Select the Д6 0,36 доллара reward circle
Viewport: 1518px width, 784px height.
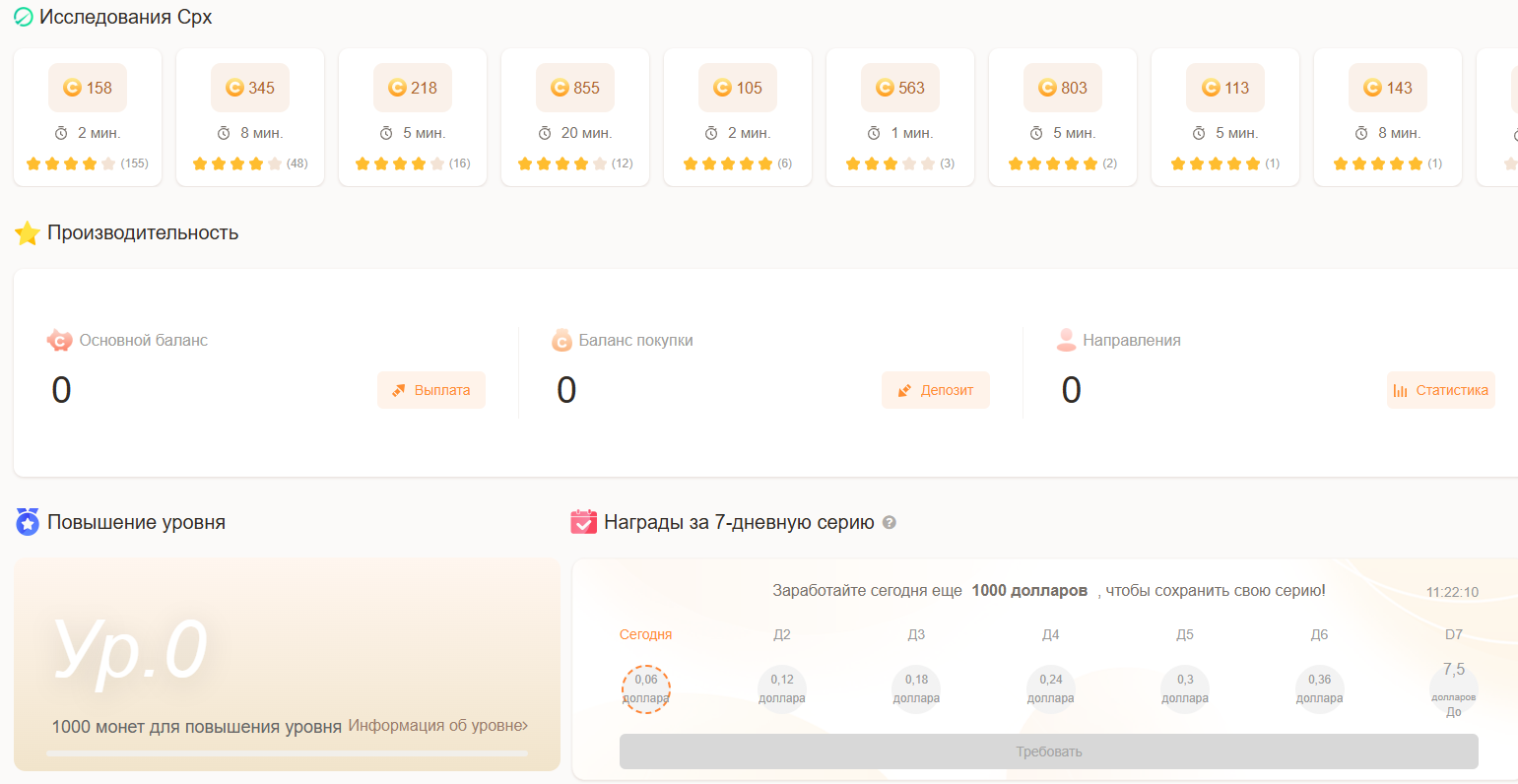coord(1320,688)
